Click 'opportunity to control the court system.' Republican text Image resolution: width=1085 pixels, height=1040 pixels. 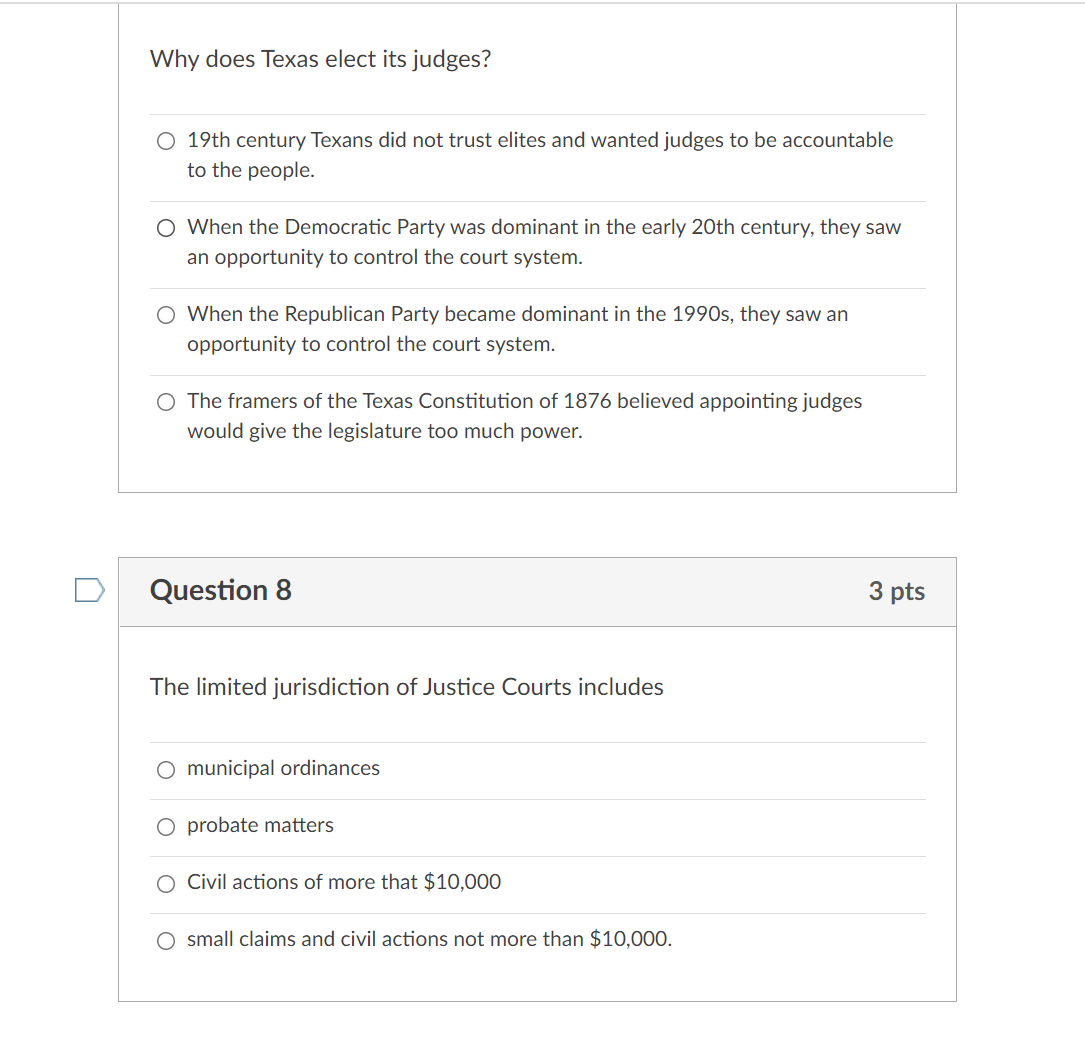[371, 345]
